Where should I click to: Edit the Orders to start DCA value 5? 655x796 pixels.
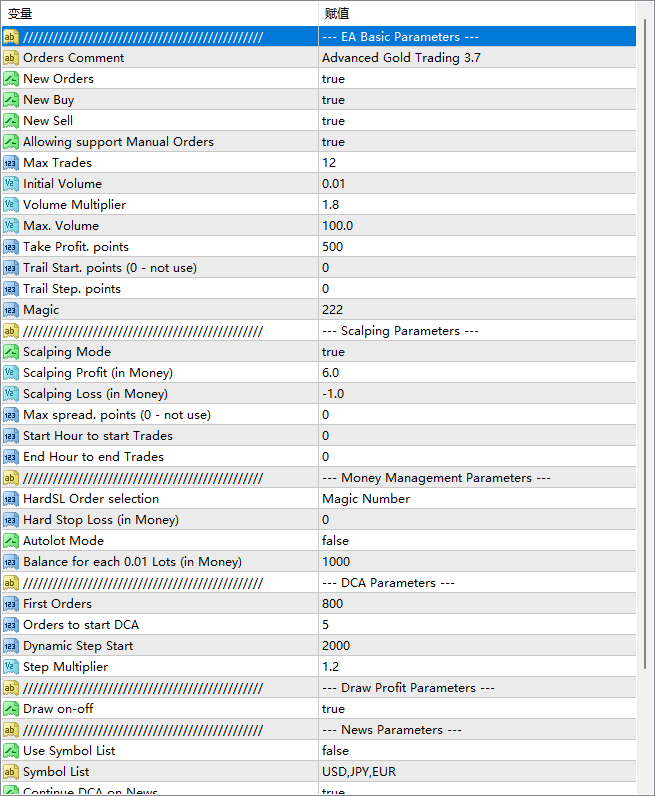(x=477, y=625)
